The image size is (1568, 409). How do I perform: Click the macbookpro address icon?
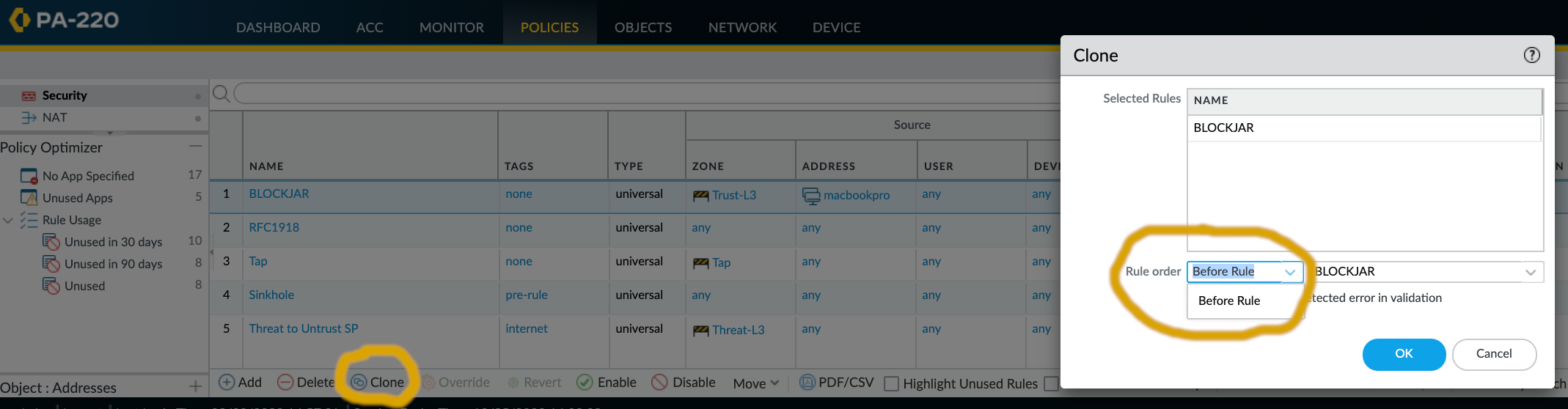point(811,196)
